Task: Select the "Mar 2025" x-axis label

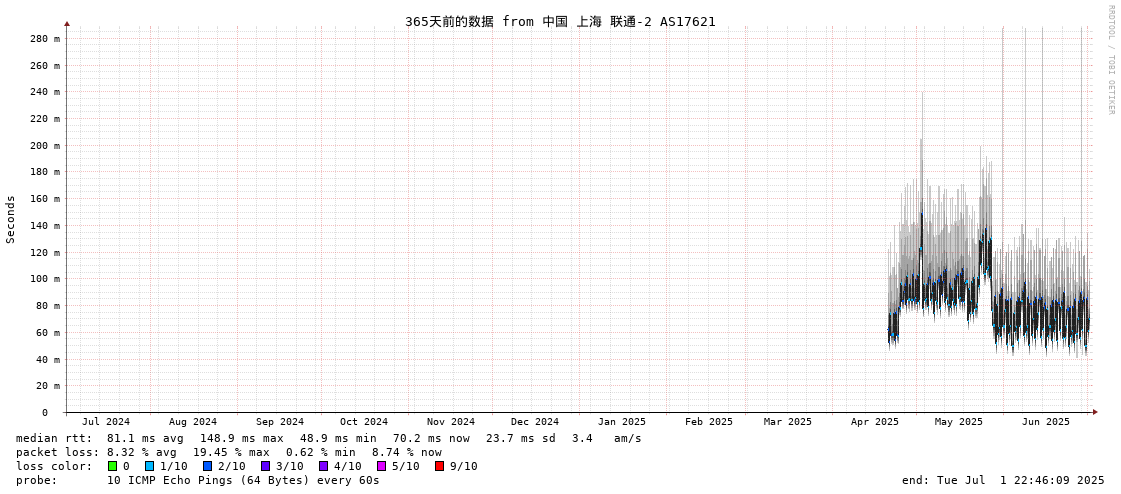Action: tap(788, 422)
